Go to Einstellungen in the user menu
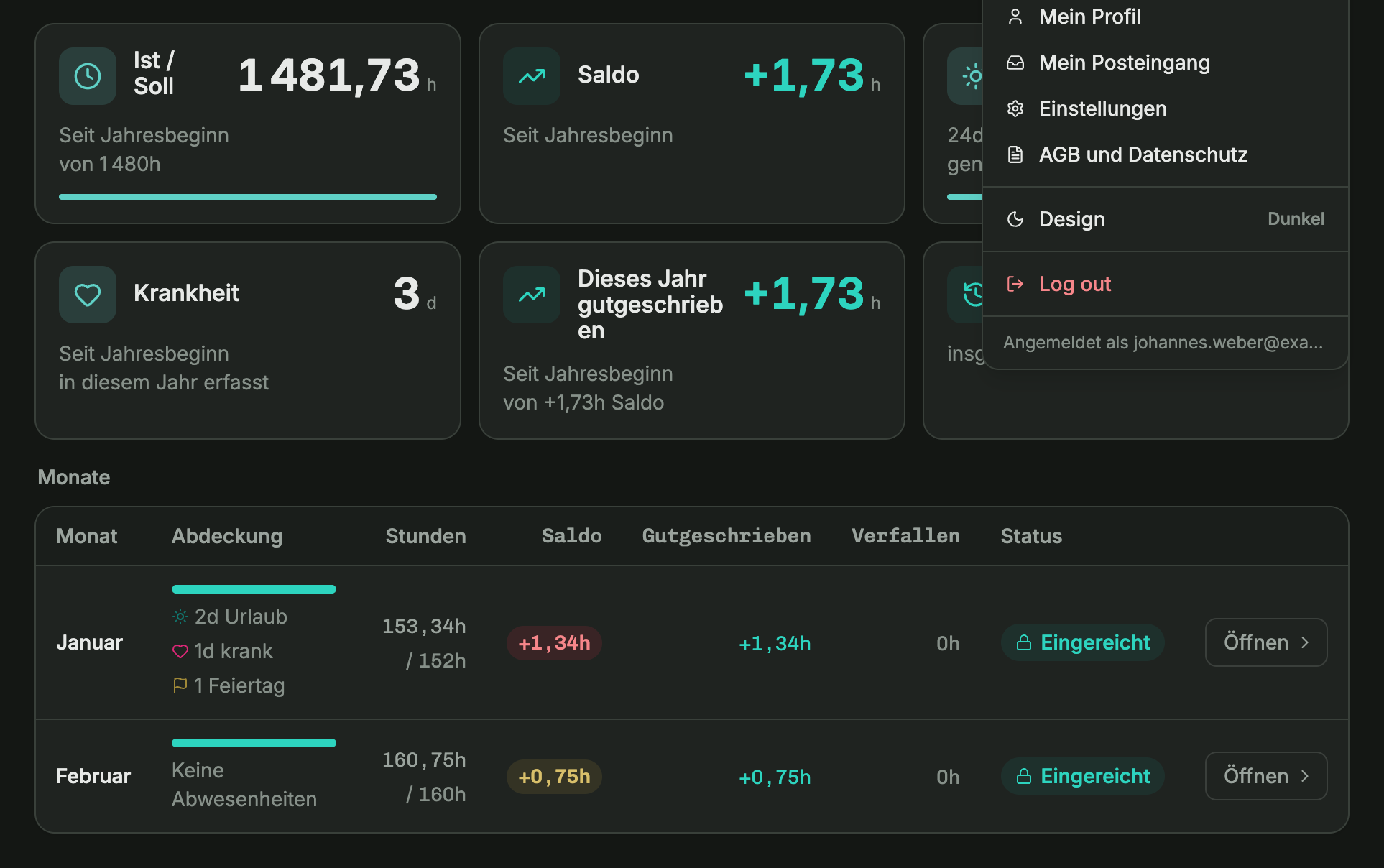The height and width of the screenshot is (868, 1384). [1165, 108]
